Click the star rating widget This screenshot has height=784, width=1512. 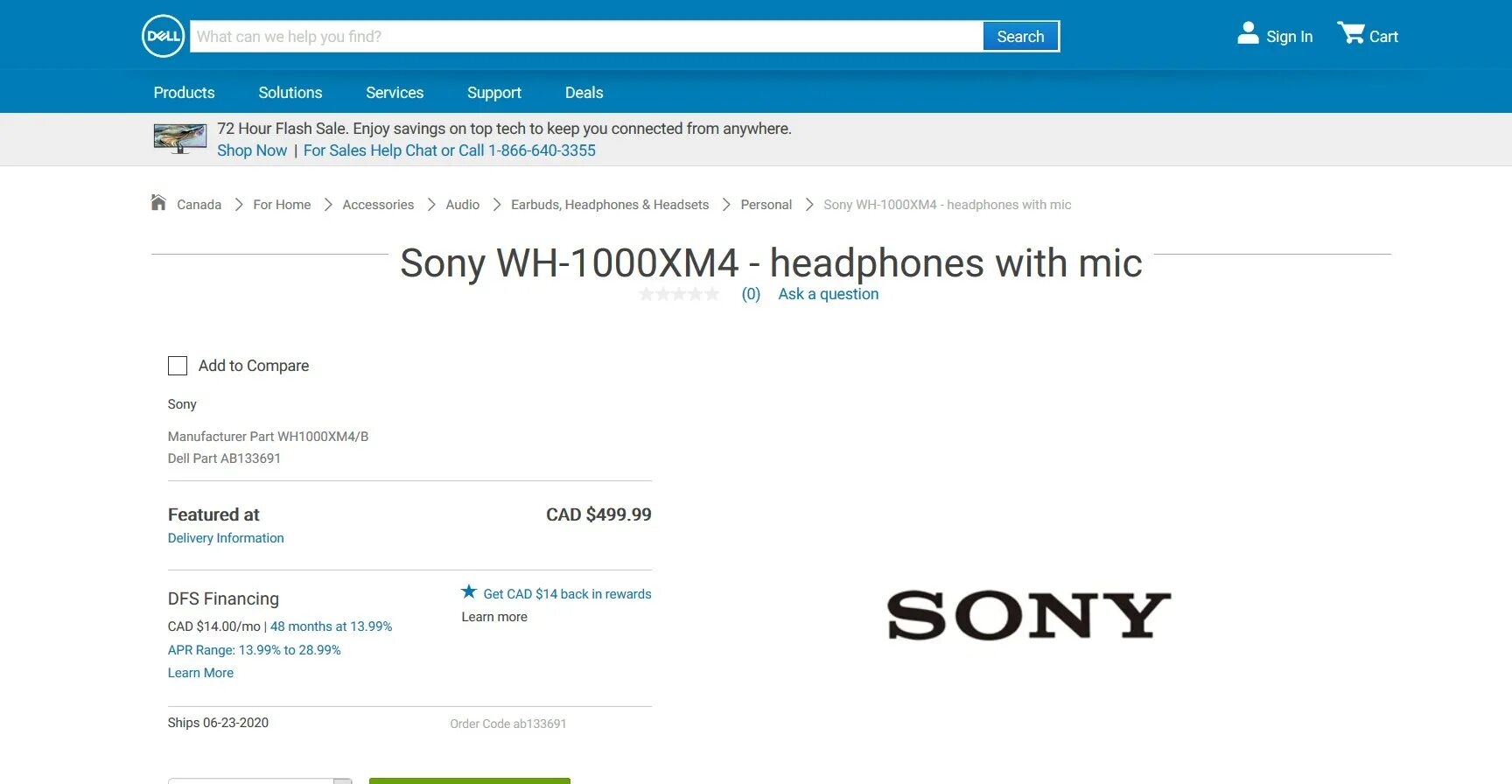pyautogui.click(x=679, y=294)
